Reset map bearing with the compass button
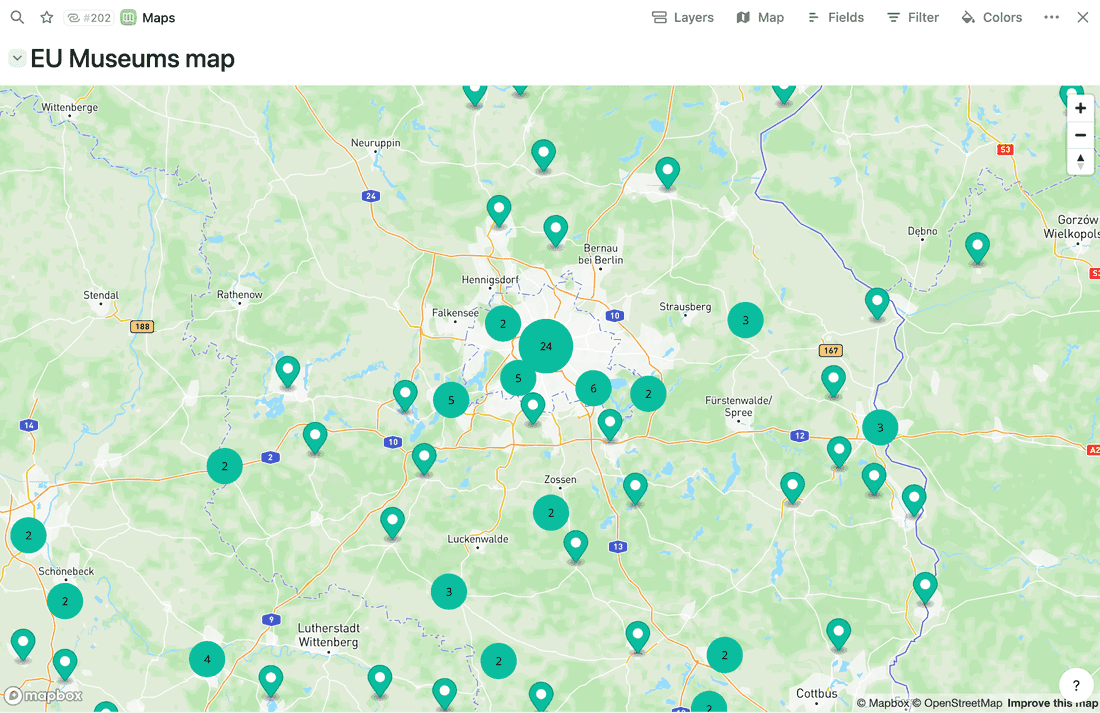This screenshot has height=713, width=1100. 1080,161
